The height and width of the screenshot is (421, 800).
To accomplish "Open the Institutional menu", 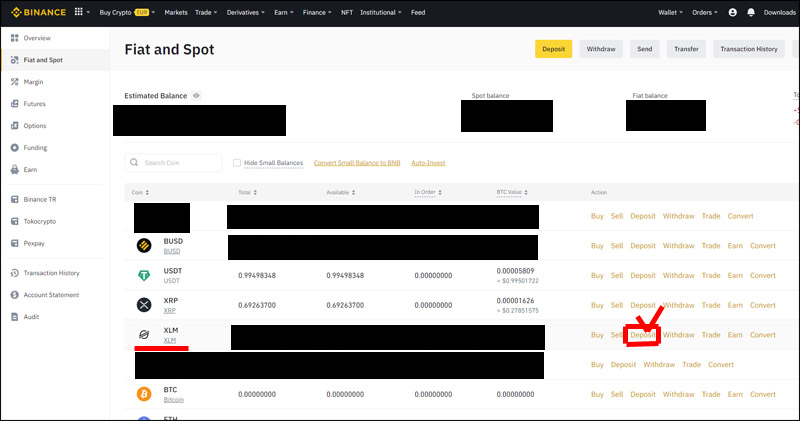I will pyautogui.click(x=381, y=12).
